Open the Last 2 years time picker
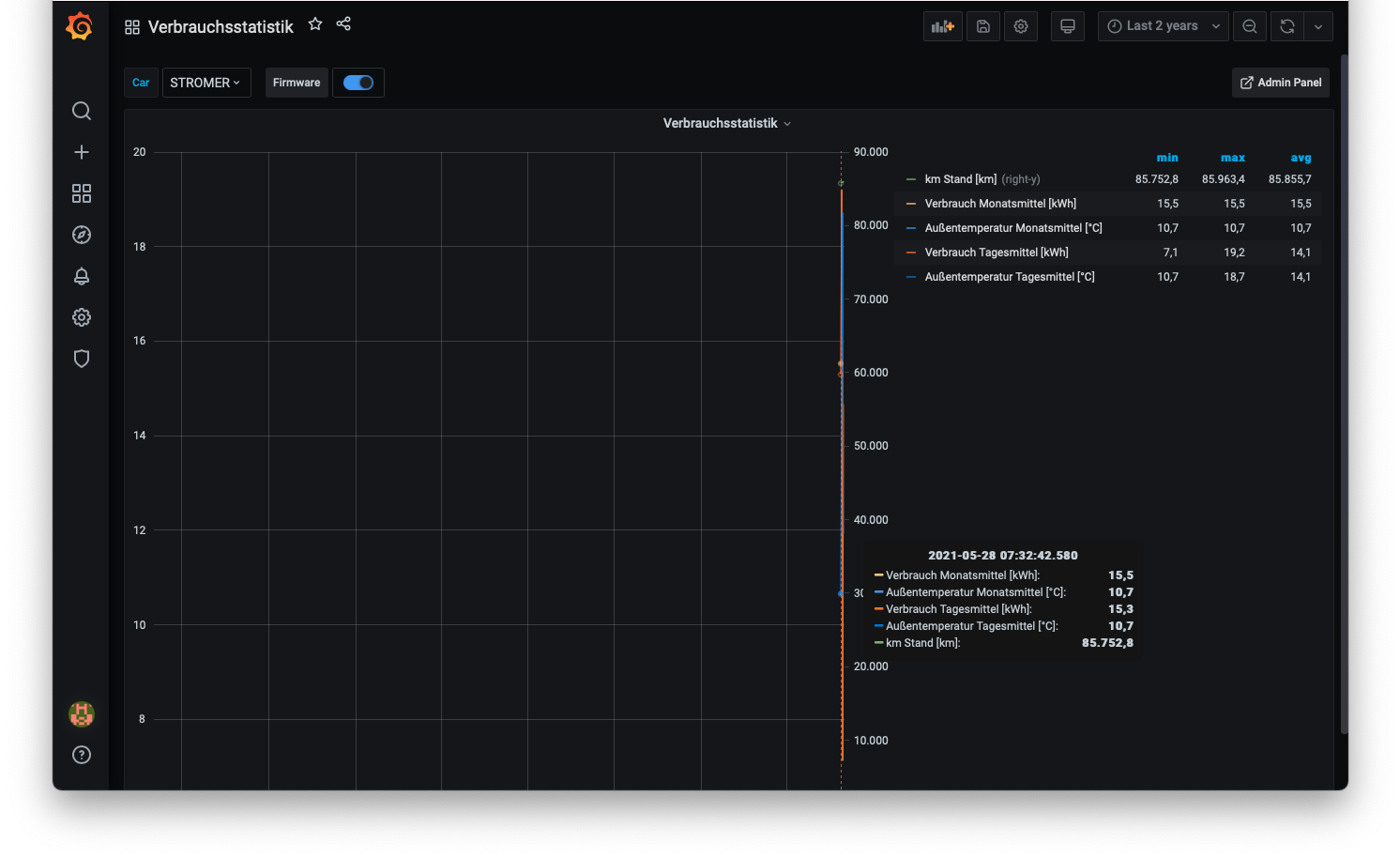This screenshot has height=858, width=1400. click(x=1163, y=26)
